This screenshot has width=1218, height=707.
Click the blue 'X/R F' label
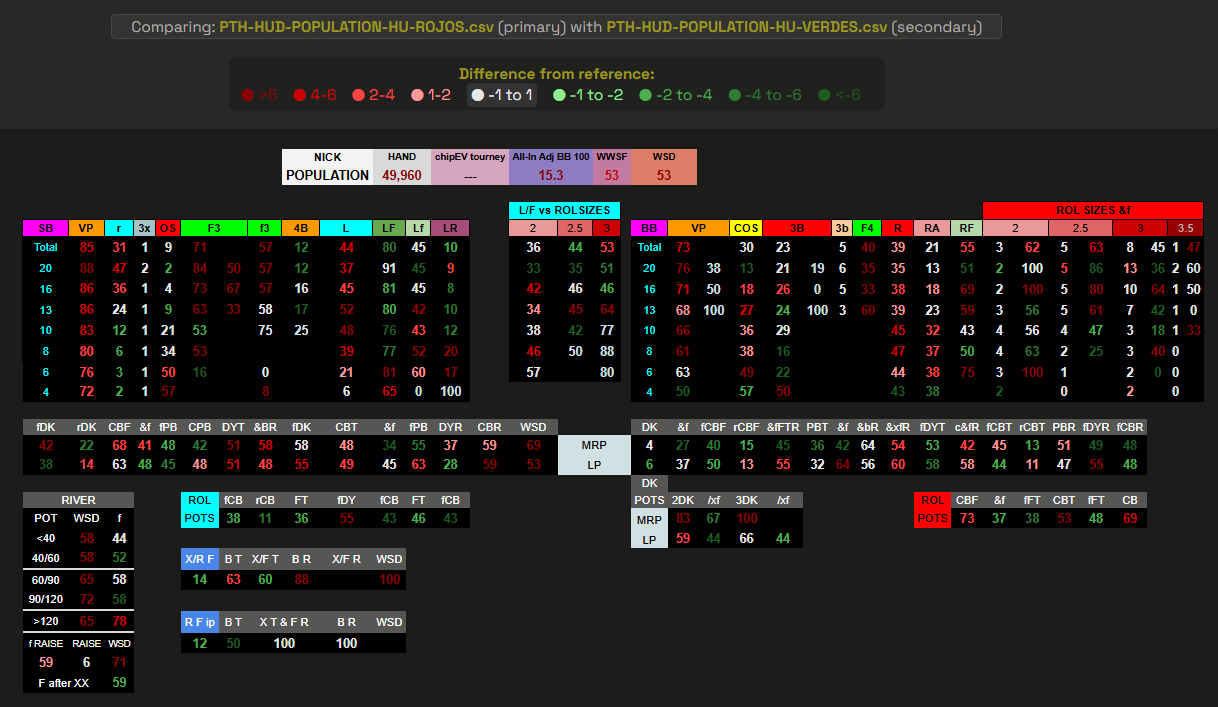tap(199, 558)
